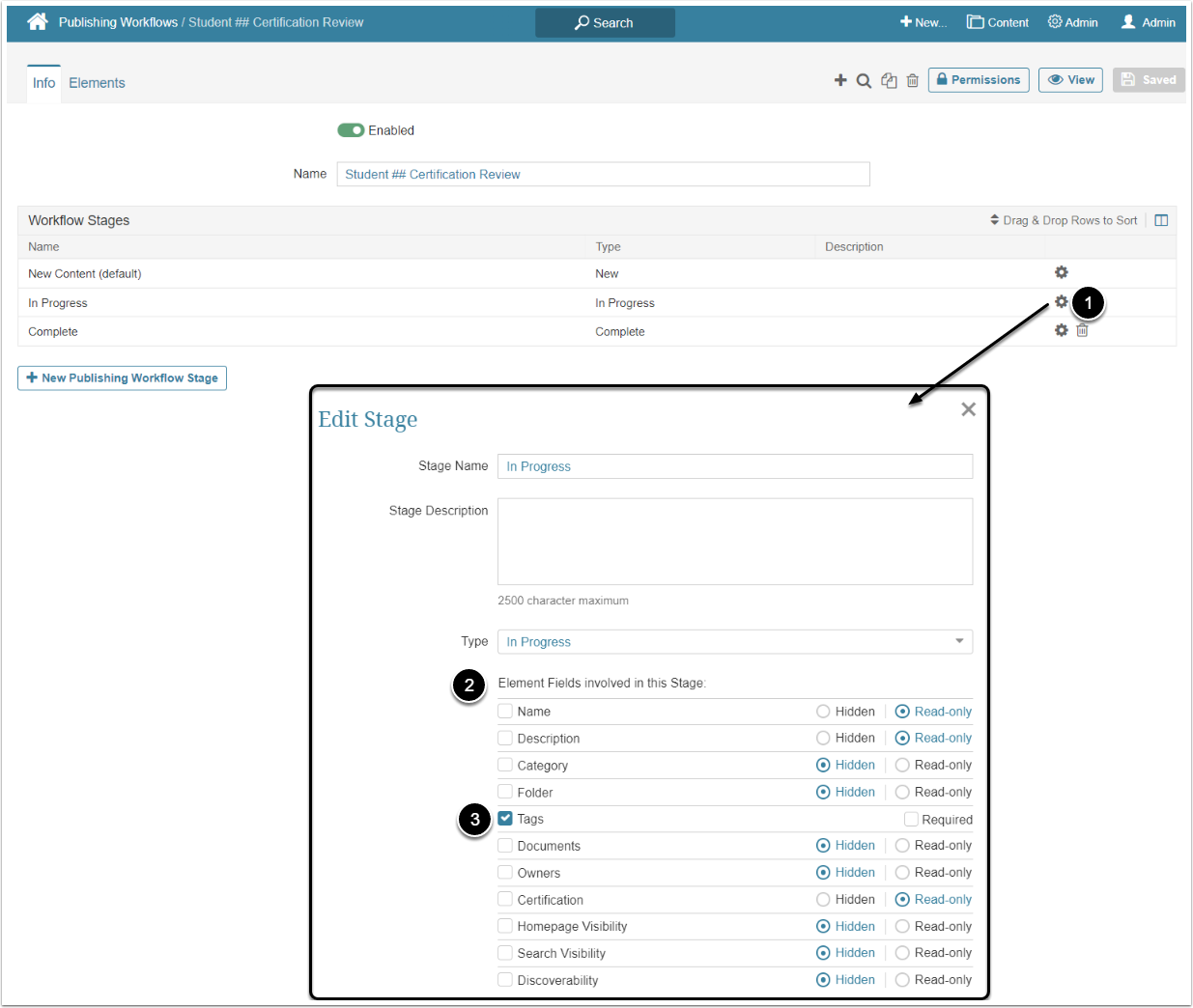Toggle the Enabled switch off
1193x1008 pixels.
click(351, 130)
